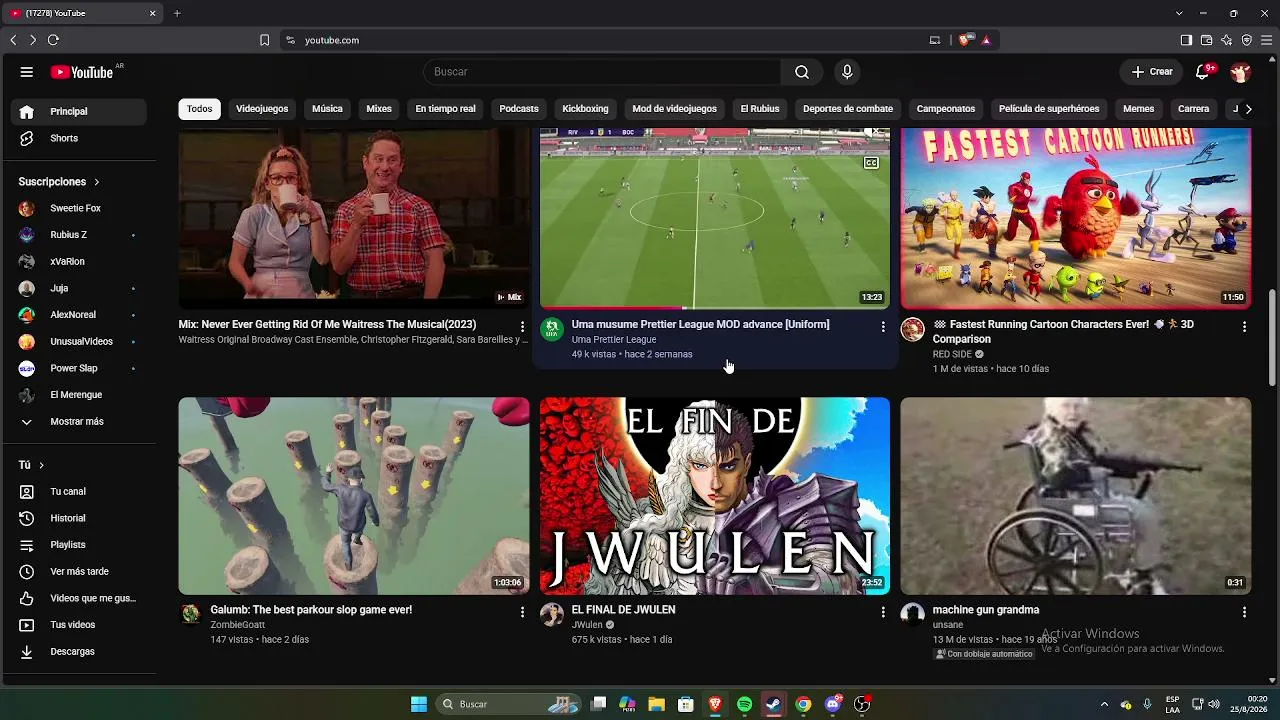The width and height of the screenshot is (1280, 720).
Task: Open options menu for EL FINAL DE JWULEN
Action: [x=882, y=612]
